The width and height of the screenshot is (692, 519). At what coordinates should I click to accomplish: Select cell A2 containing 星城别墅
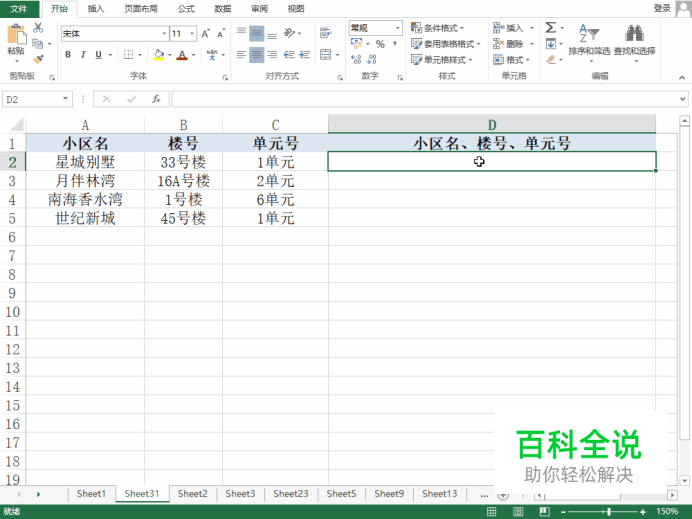(85, 162)
